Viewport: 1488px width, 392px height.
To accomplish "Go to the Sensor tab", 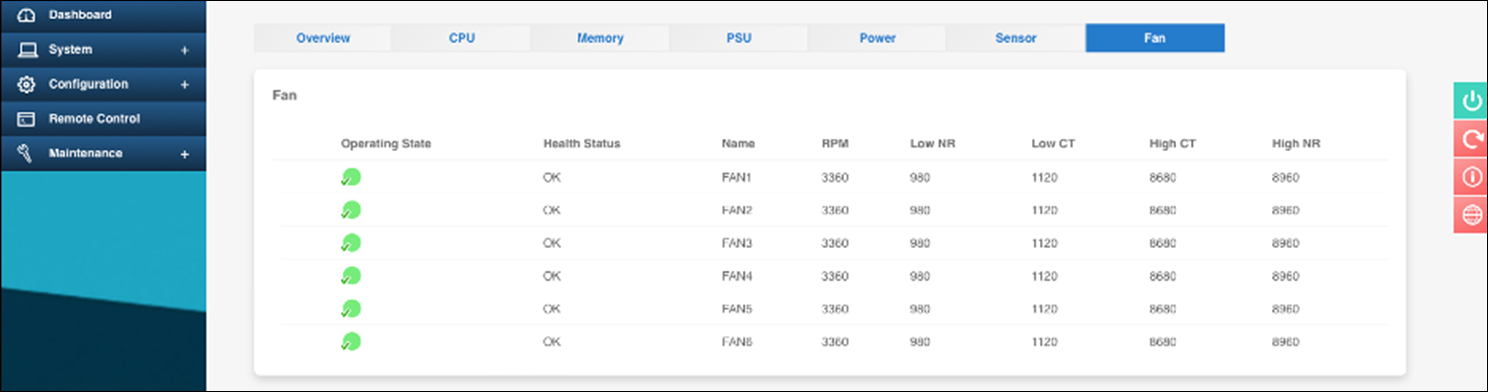I will pyautogui.click(x=1016, y=38).
